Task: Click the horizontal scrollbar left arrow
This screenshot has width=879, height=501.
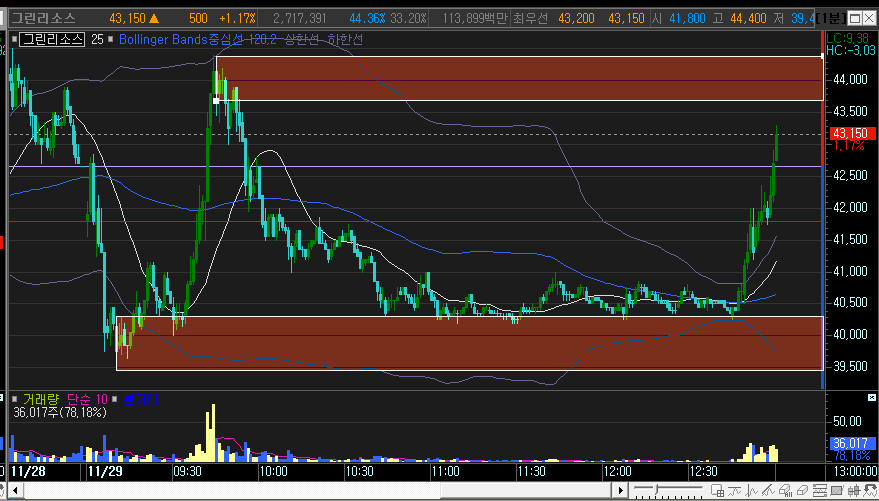Action: (x=16, y=490)
